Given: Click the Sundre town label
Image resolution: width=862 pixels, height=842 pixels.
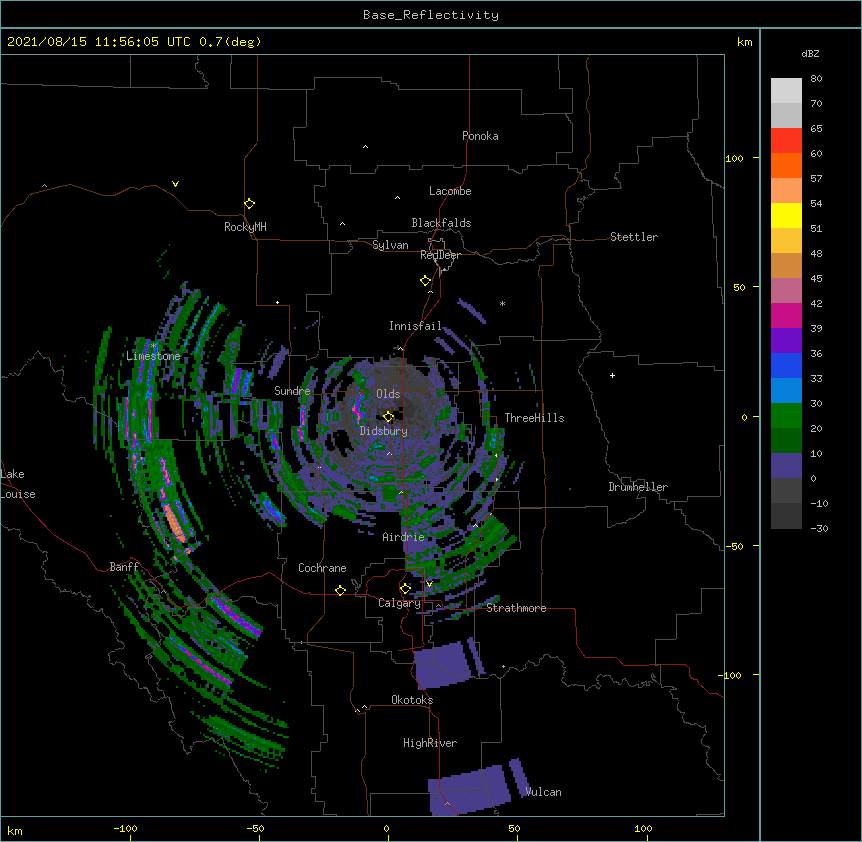Looking at the screenshot, I should 292,391.
